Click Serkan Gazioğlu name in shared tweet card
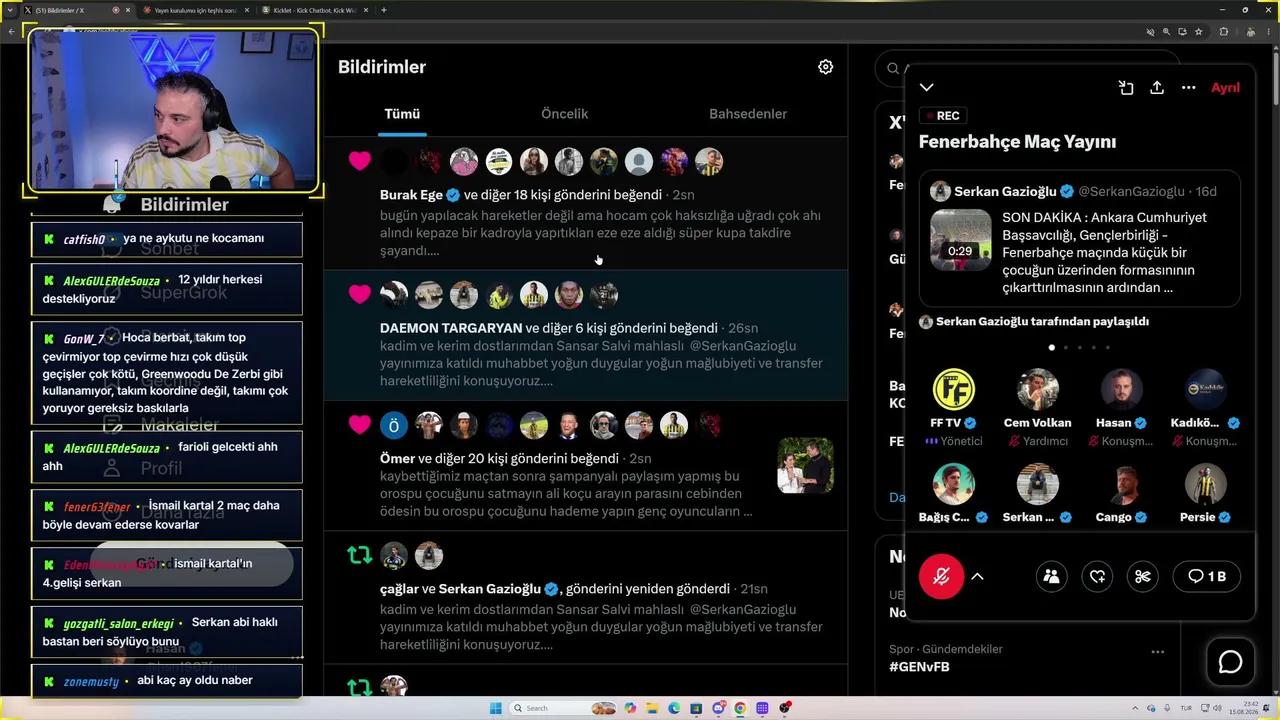Screen dimensions: 1280x720 [1005, 191]
